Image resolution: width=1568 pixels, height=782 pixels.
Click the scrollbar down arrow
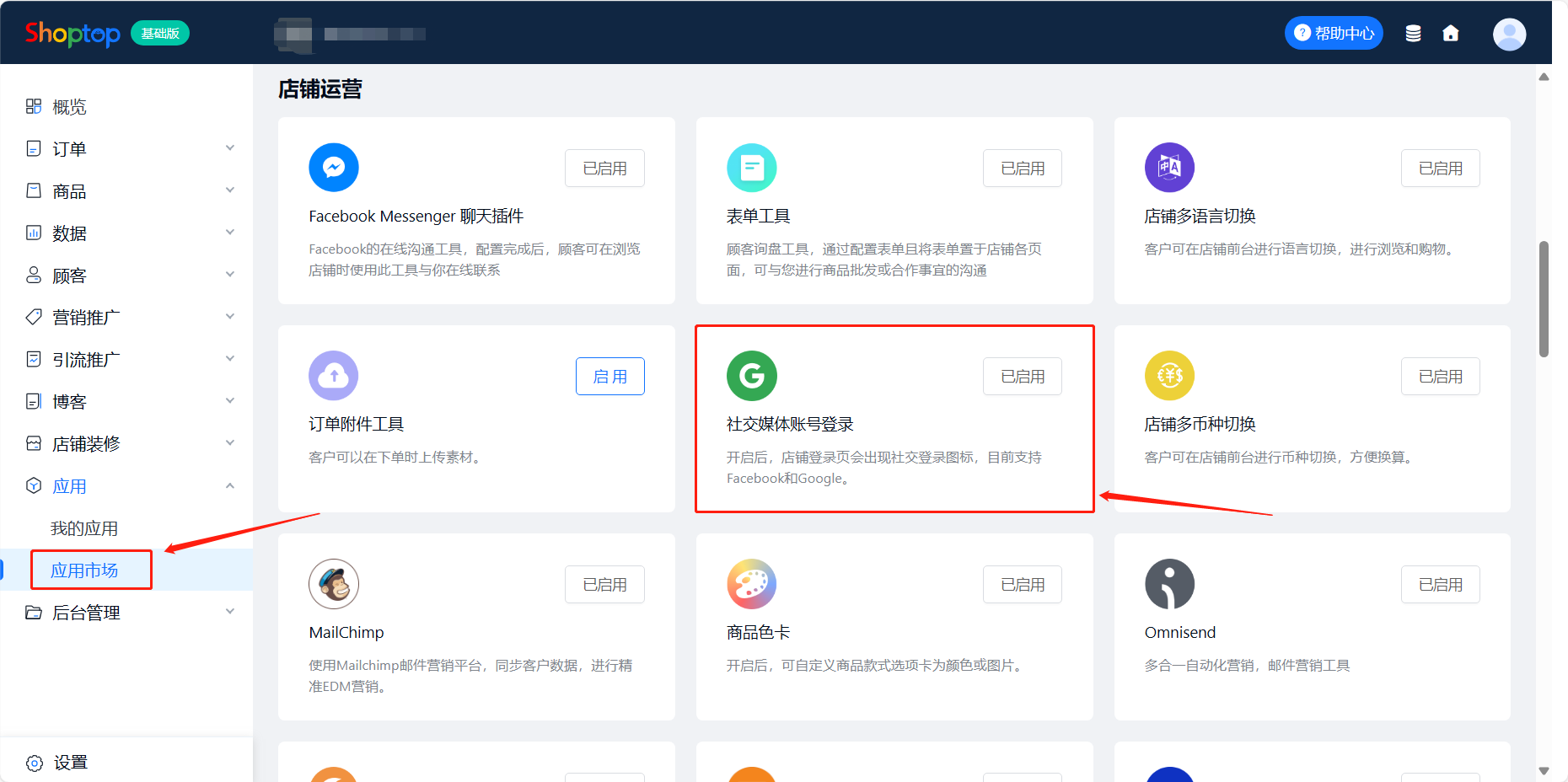[x=1544, y=771]
